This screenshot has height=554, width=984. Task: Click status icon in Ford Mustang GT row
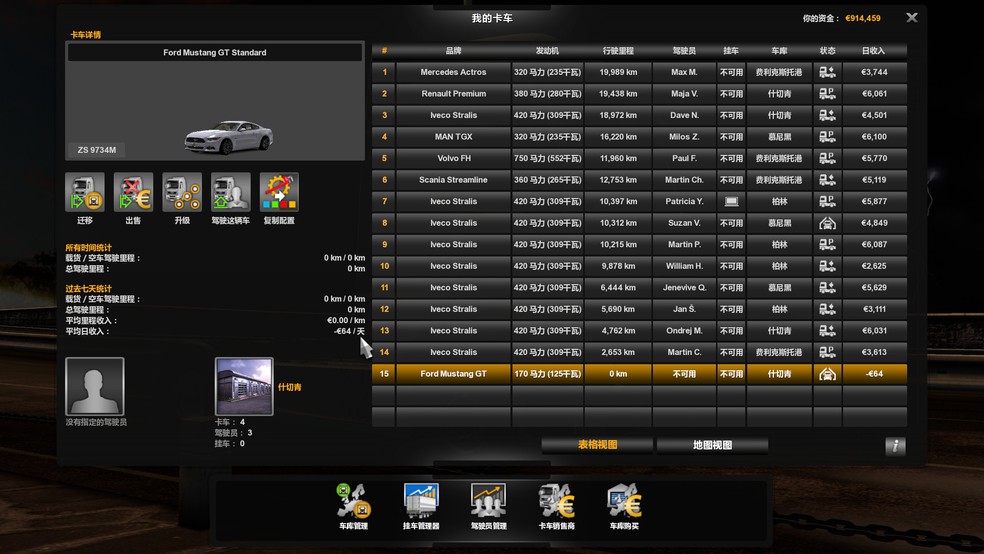(827, 374)
